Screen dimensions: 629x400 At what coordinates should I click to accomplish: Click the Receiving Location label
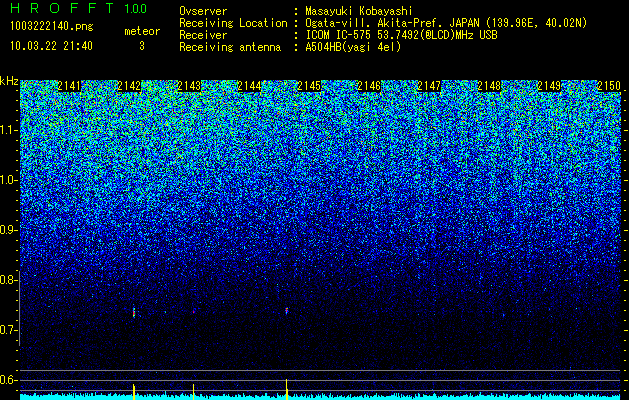pos(233,23)
